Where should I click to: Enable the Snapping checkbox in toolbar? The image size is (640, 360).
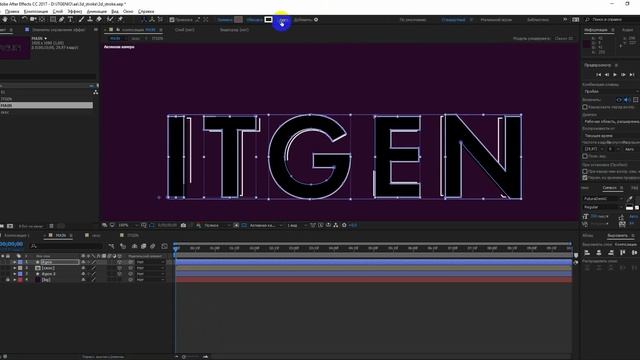[172, 20]
